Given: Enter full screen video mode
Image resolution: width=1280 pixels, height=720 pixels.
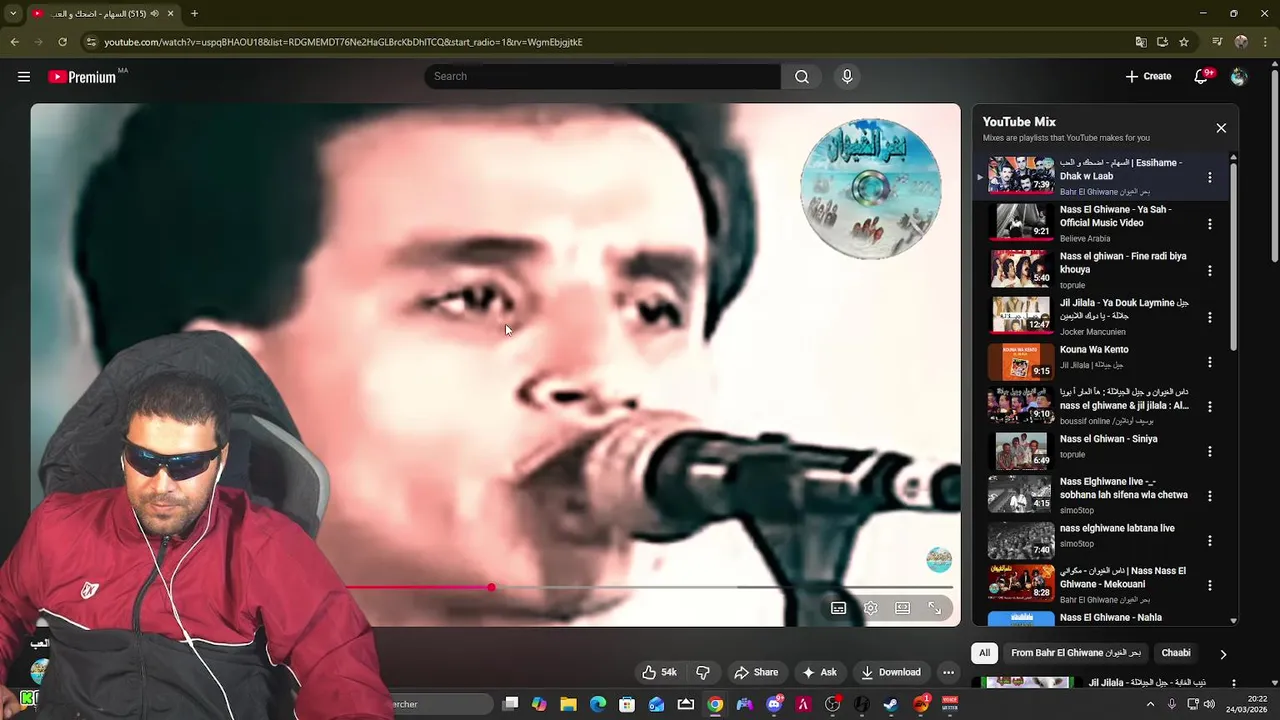Looking at the screenshot, I should pos(935,608).
